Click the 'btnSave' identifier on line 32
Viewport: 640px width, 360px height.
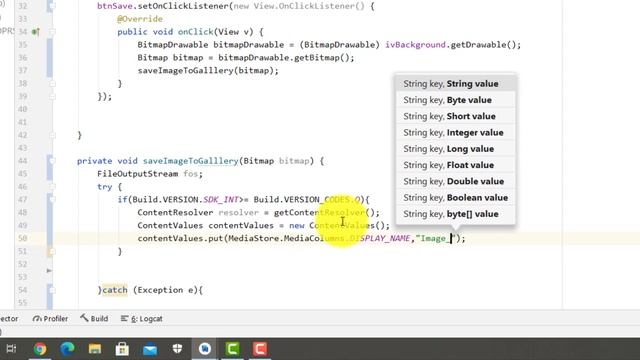(x=115, y=6)
